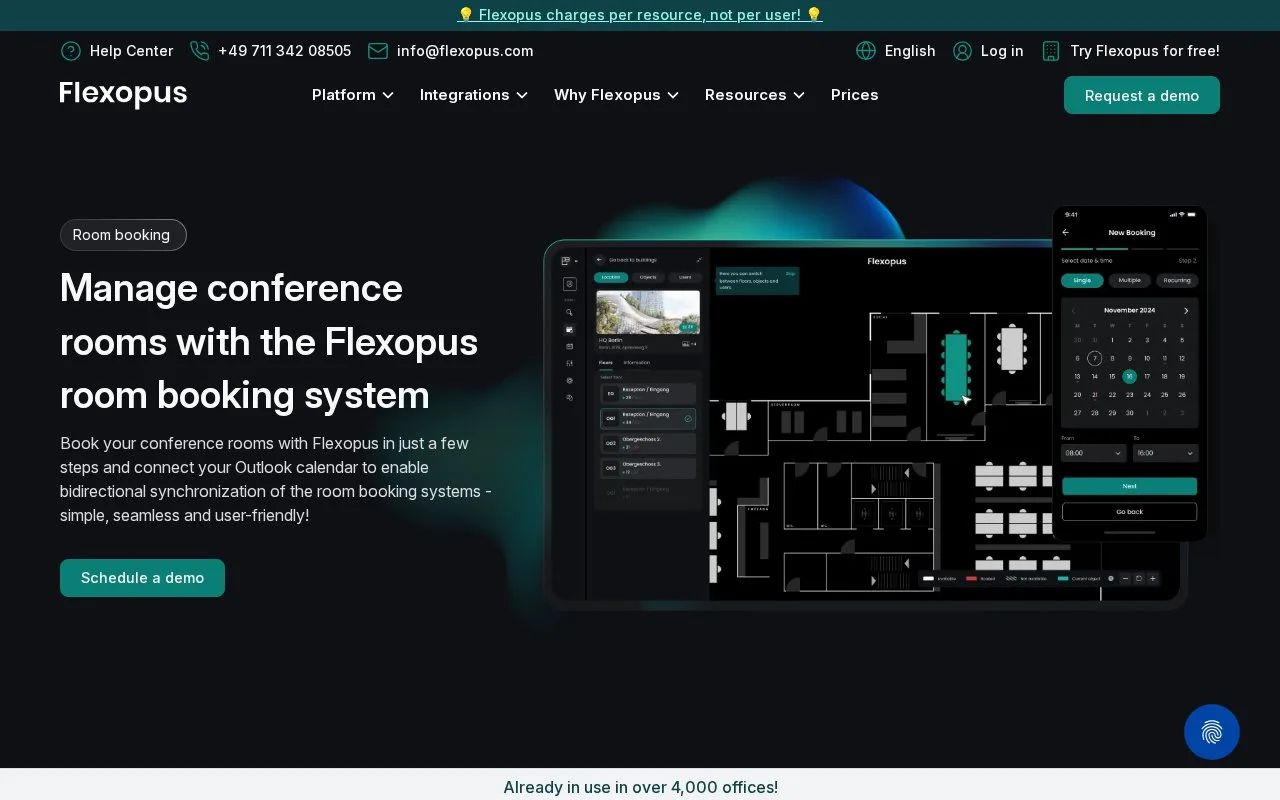Open the Integrations menu item
Image resolution: width=1280 pixels, height=800 pixels.
click(465, 95)
